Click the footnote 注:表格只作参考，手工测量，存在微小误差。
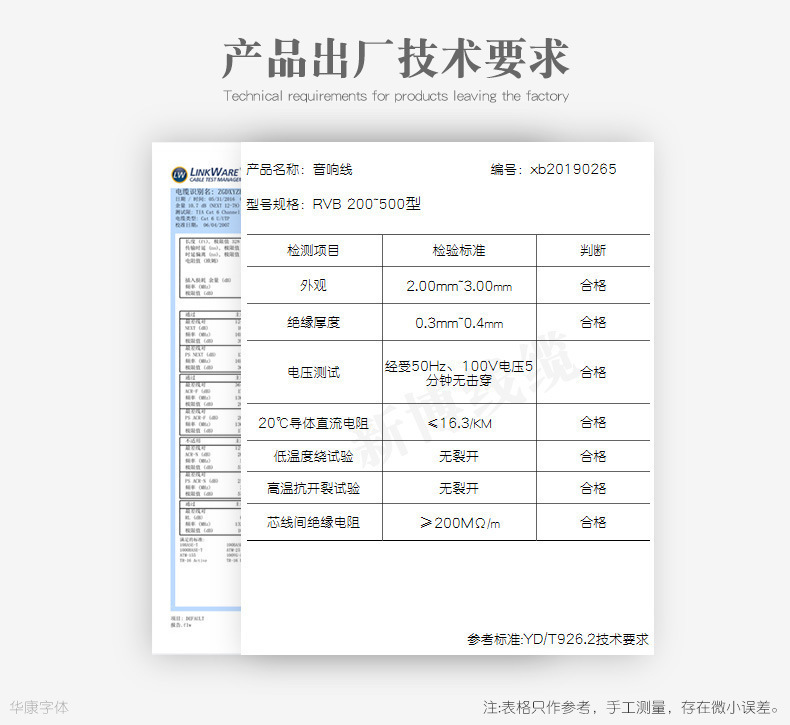 pos(632,707)
